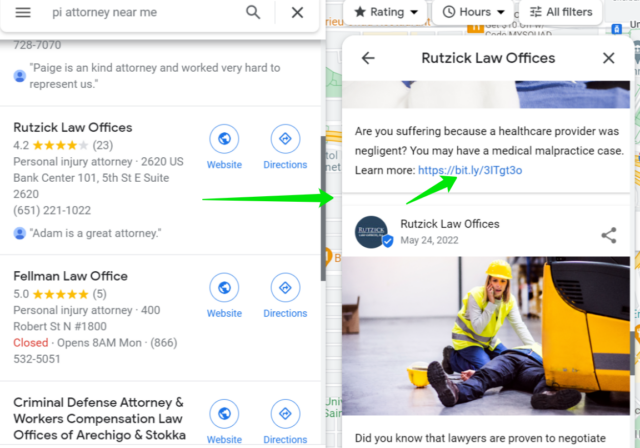This screenshot has width=640, height=448.
Task: Select the Rutzick Law Offices listing title
Action: coord(73,128)
